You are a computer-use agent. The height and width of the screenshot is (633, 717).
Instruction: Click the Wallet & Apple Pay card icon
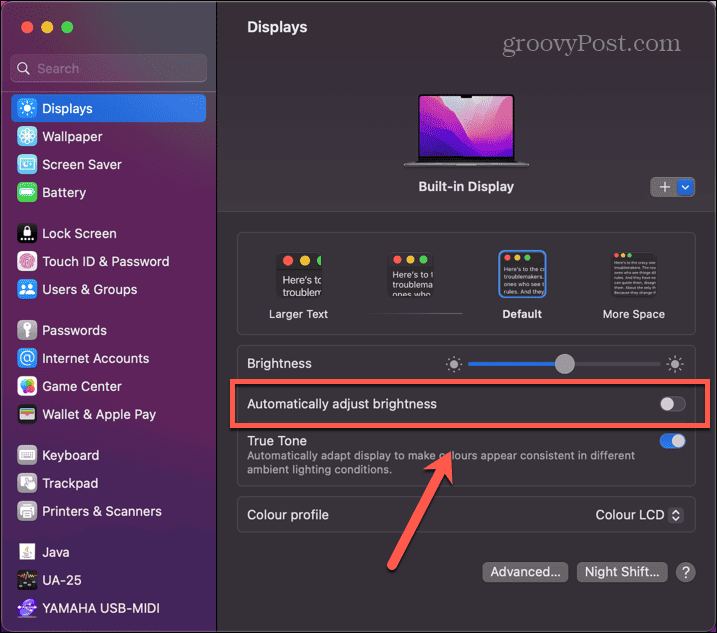pyautogui.click(x=27, y=414)
